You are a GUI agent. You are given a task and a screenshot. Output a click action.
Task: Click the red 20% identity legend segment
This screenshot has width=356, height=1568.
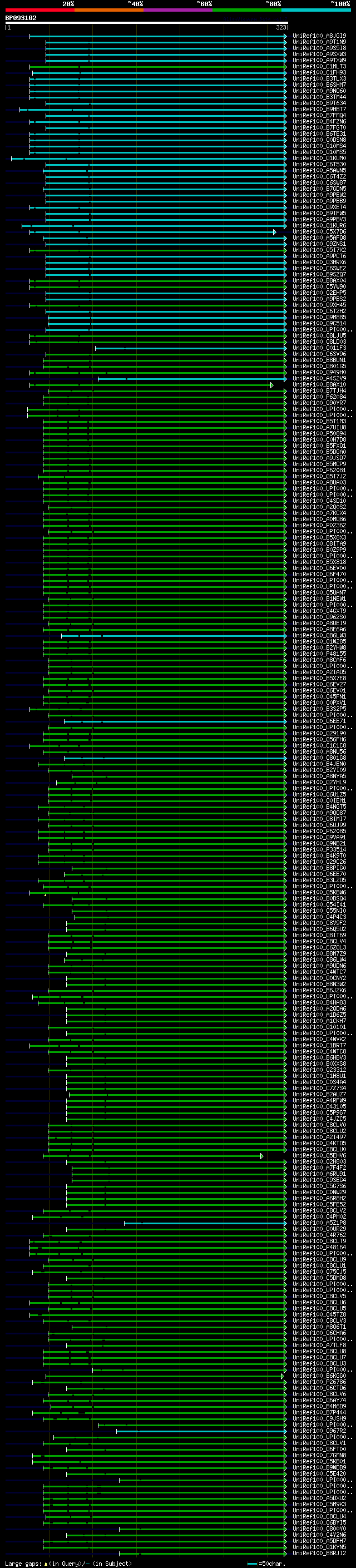click(39, 10)
